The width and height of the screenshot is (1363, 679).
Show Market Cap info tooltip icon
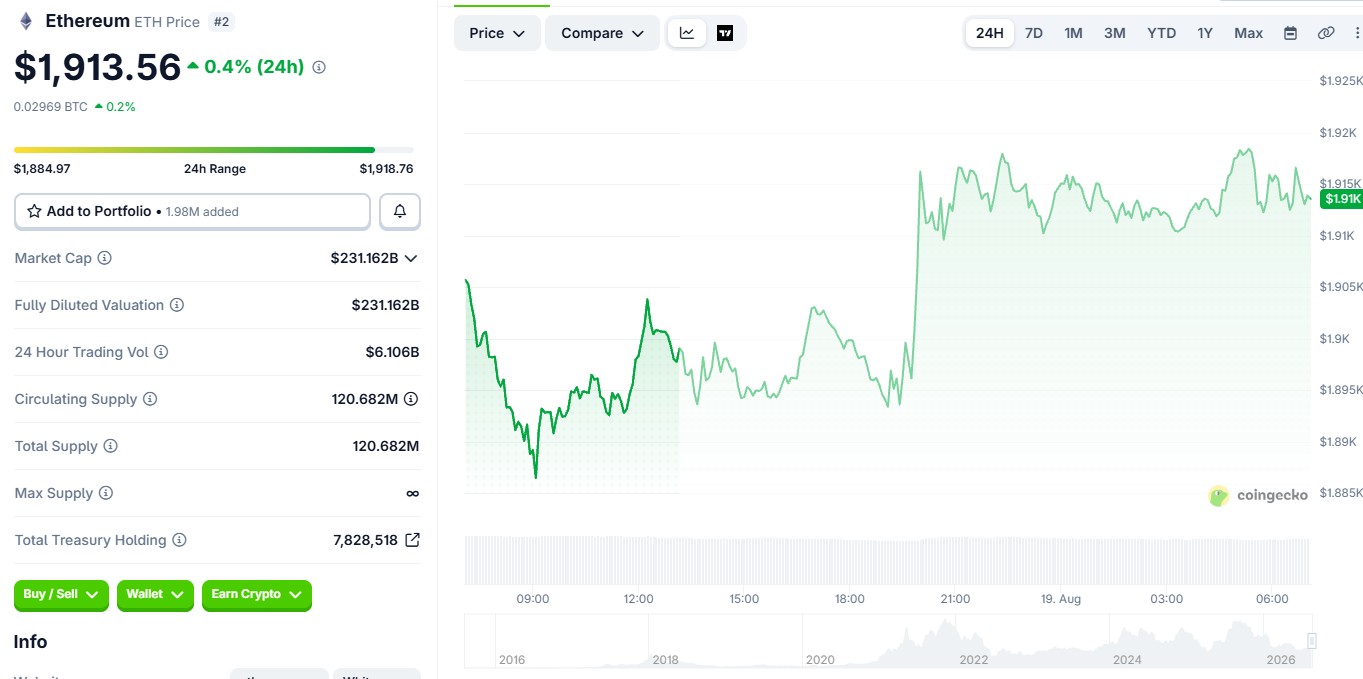(104, 258)
